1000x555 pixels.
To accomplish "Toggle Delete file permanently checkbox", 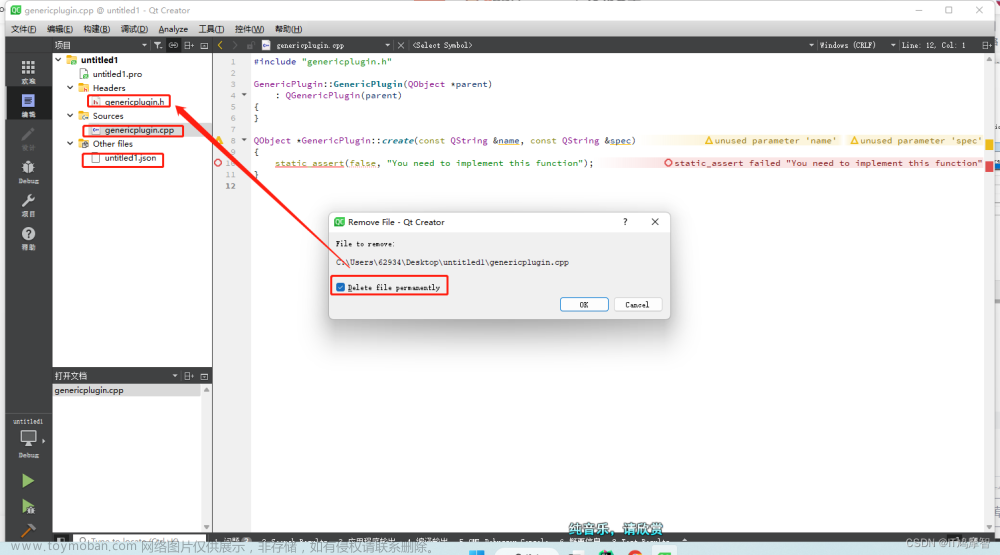I will (341, 287).
